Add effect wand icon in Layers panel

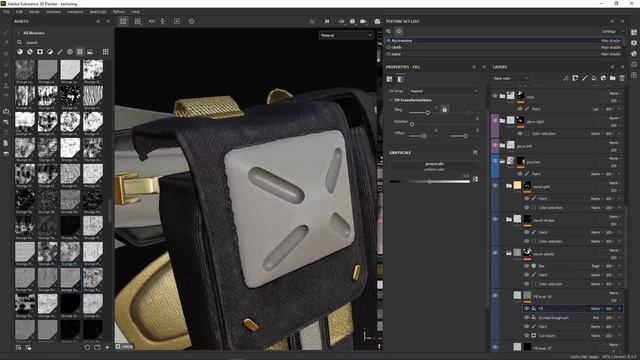pyautogui.click(x=566, y=78)
